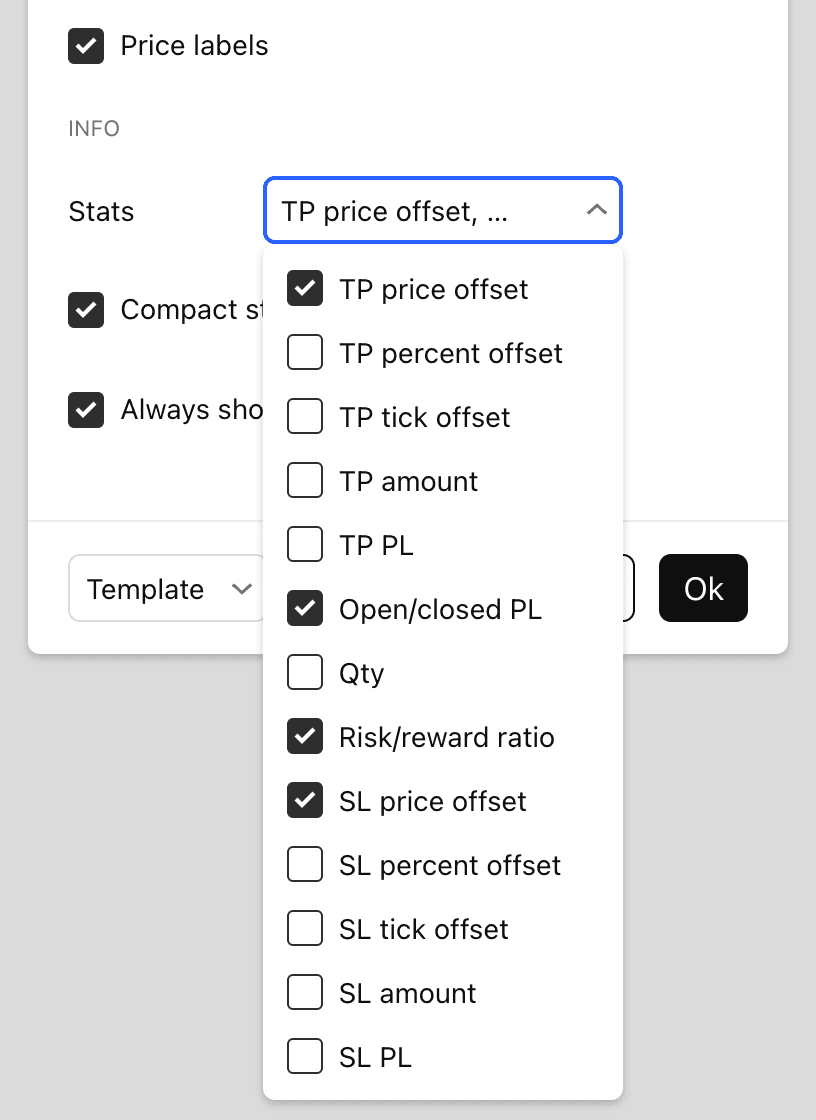Enable the Qty stat
The height and width of the screenshot is (1120, 816).
click(305, 672)
